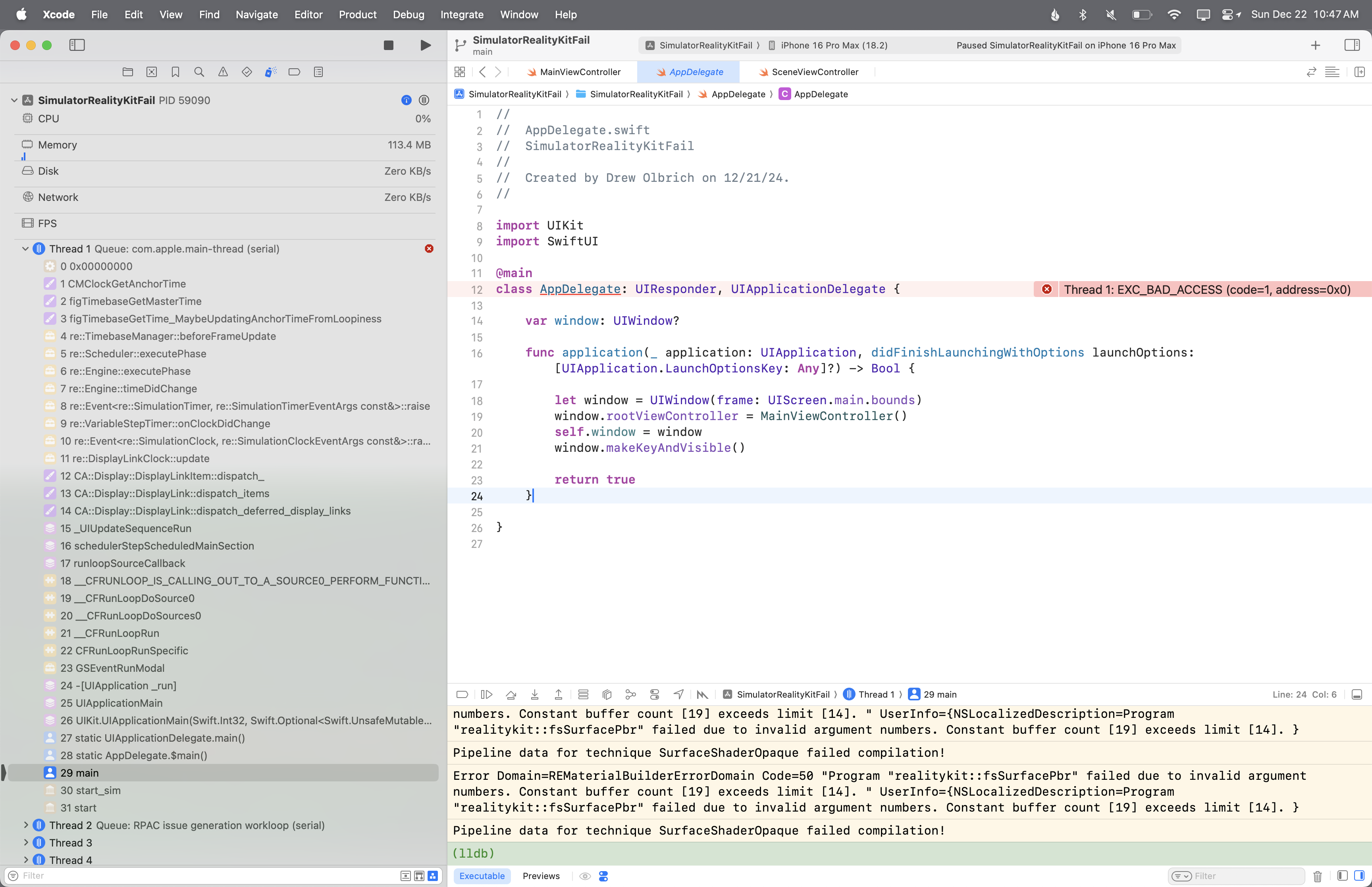Image resolution: width=1372 pixels, height=887 pixels.
Task: Select the AppDelegate editor tab
Action: (x=689, y=72)
